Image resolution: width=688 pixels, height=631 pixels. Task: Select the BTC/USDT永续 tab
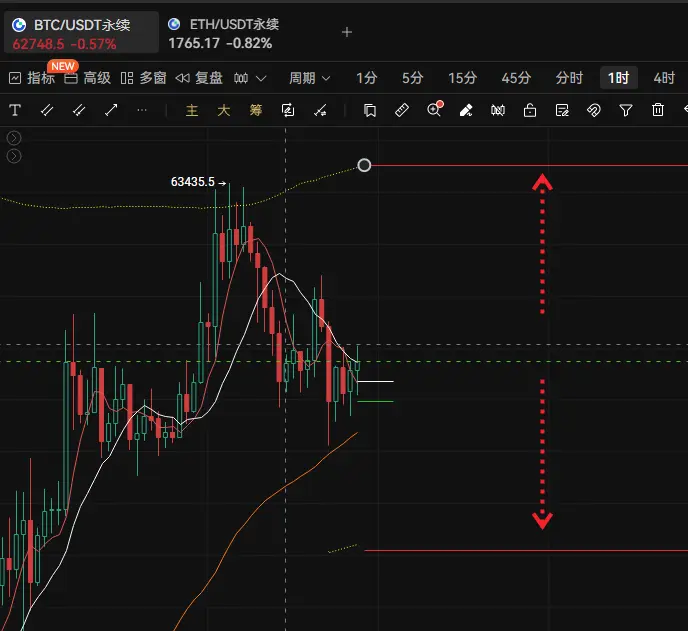[82, 32]
